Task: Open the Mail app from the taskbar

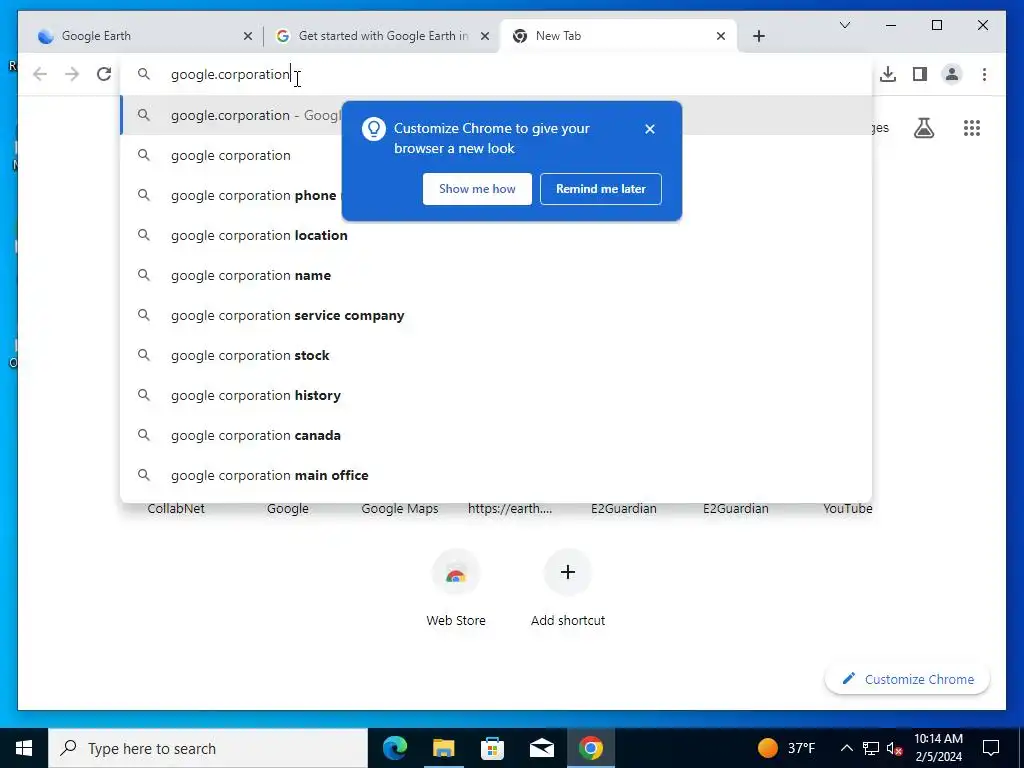Action: [541, 748]
